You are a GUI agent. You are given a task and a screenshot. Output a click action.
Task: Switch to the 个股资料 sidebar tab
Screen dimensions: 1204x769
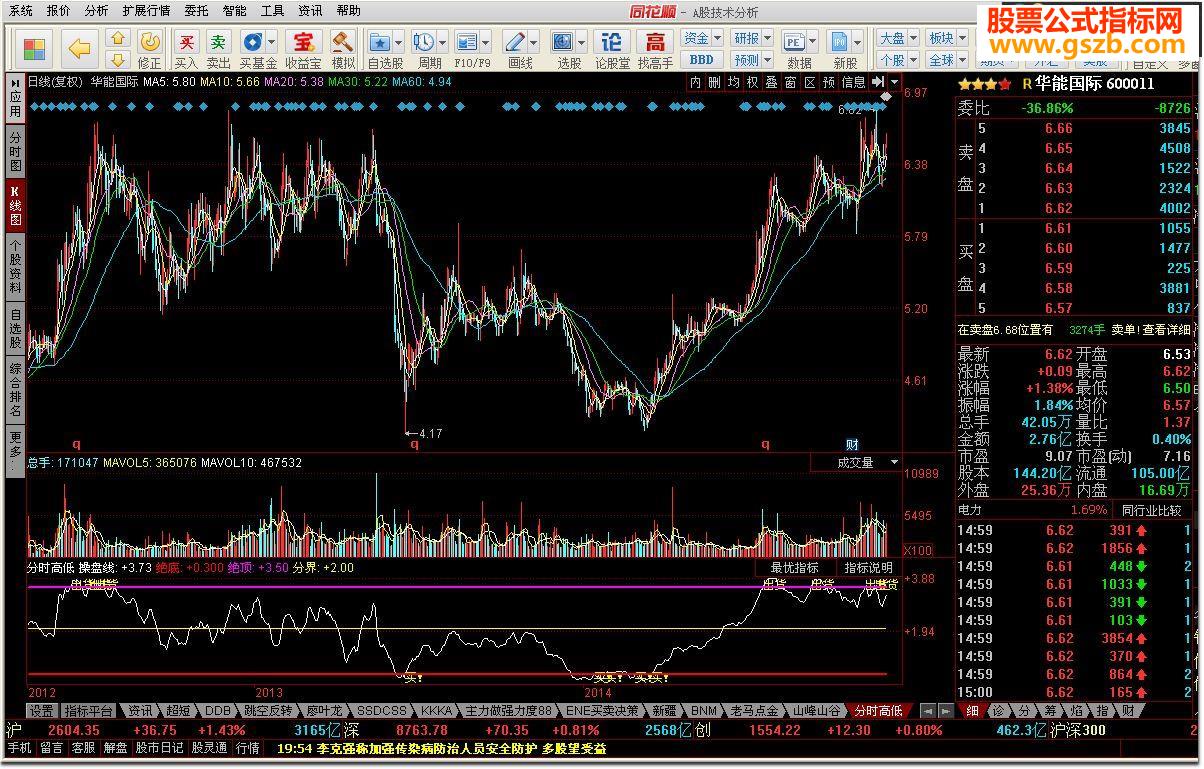coord(15,267)
